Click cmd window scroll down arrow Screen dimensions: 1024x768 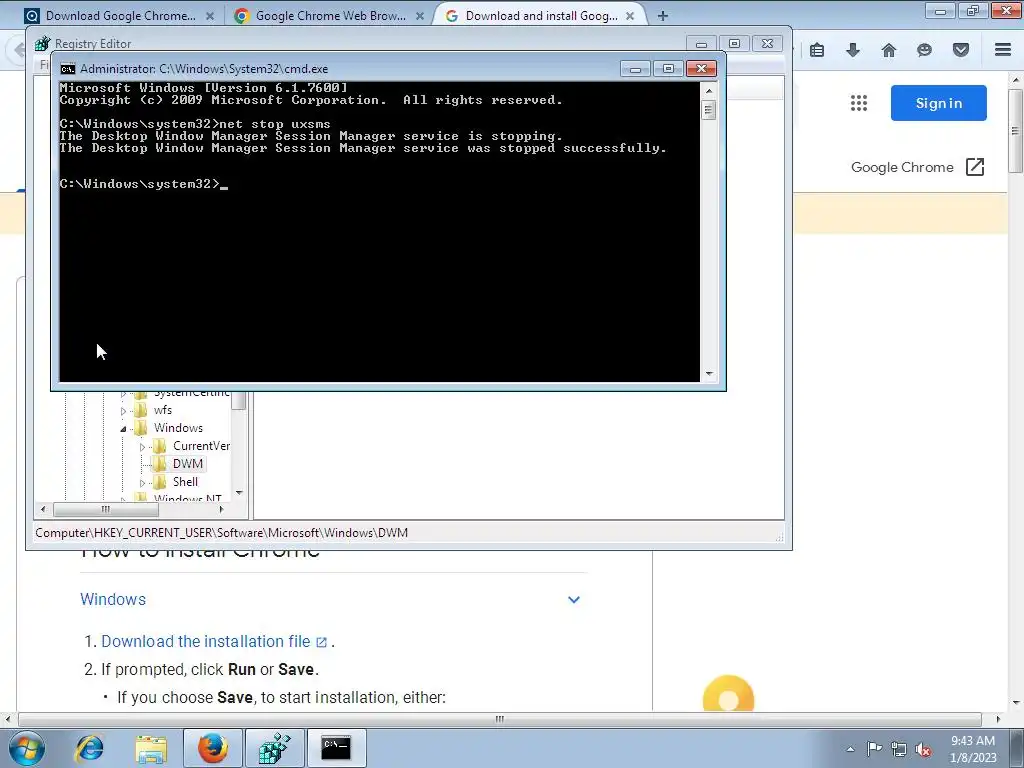(x=709, y=374)
